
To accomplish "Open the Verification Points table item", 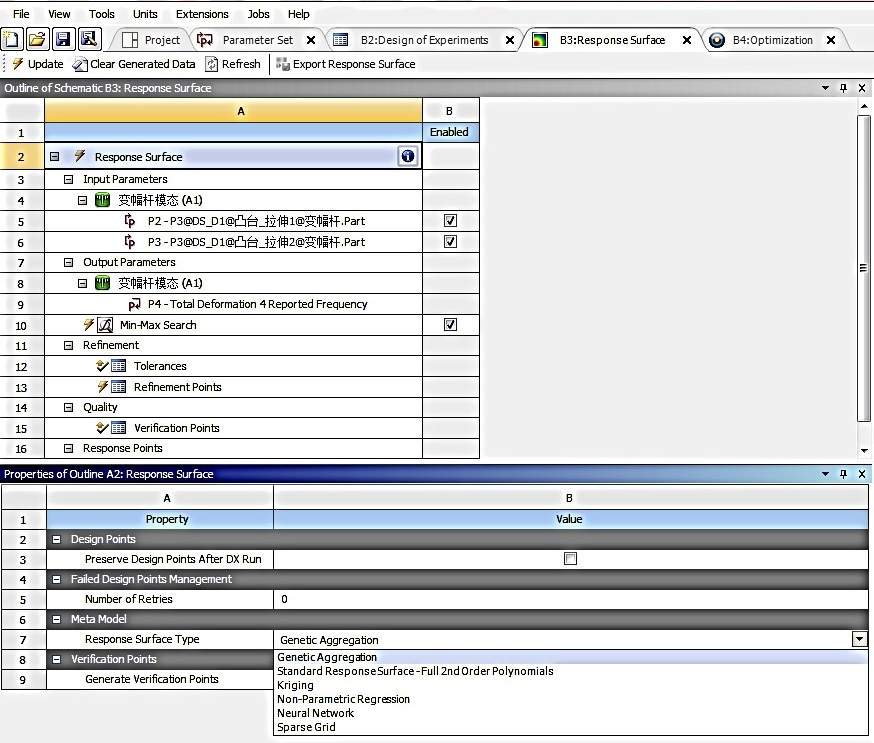I will click(176, 428).
